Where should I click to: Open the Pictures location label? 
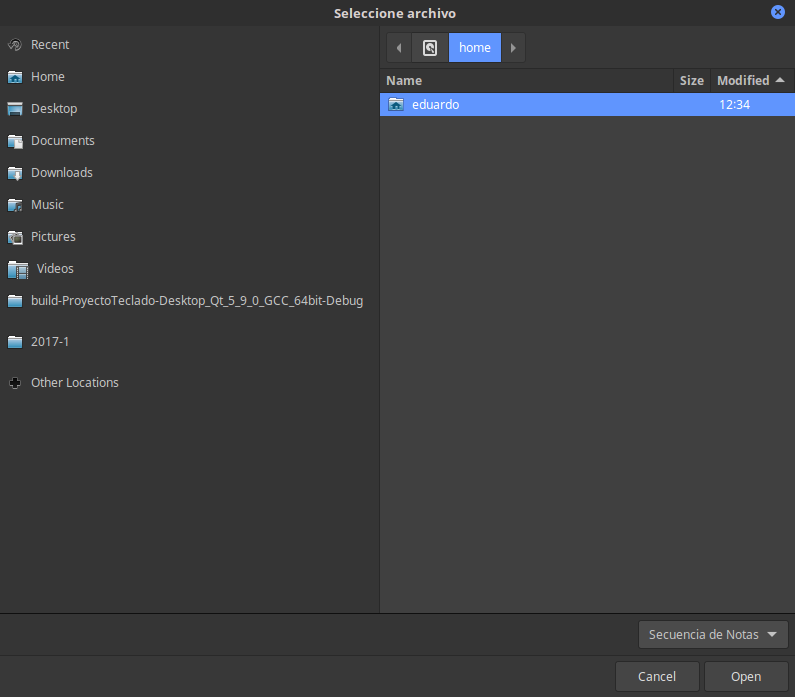click(x=53, y=236)
